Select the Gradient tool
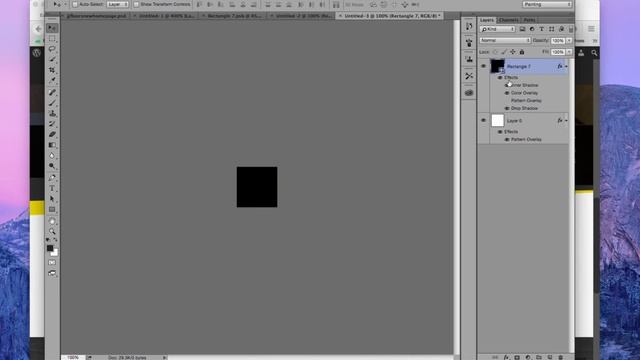Screen dimensions: 640x360 (52, 145)
